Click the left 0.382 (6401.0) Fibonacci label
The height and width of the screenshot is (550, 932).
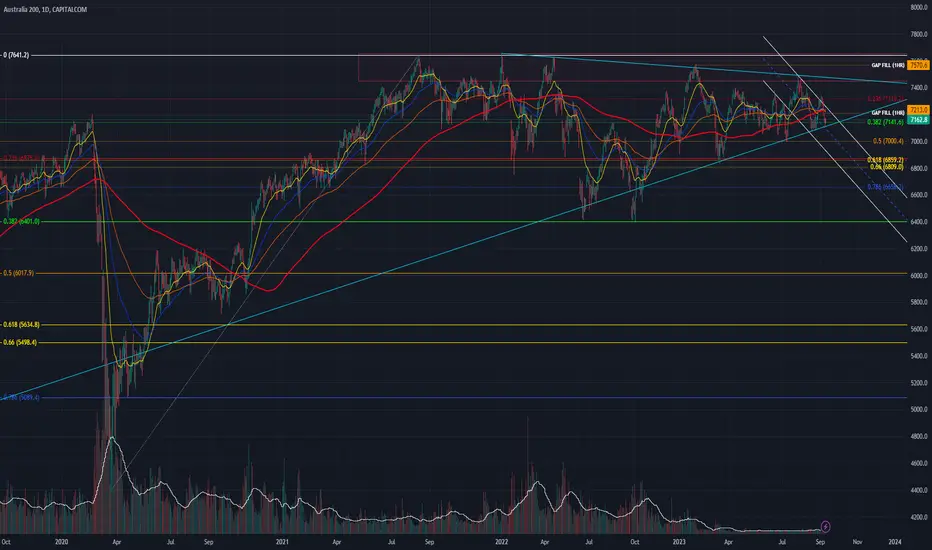point(21,221)
